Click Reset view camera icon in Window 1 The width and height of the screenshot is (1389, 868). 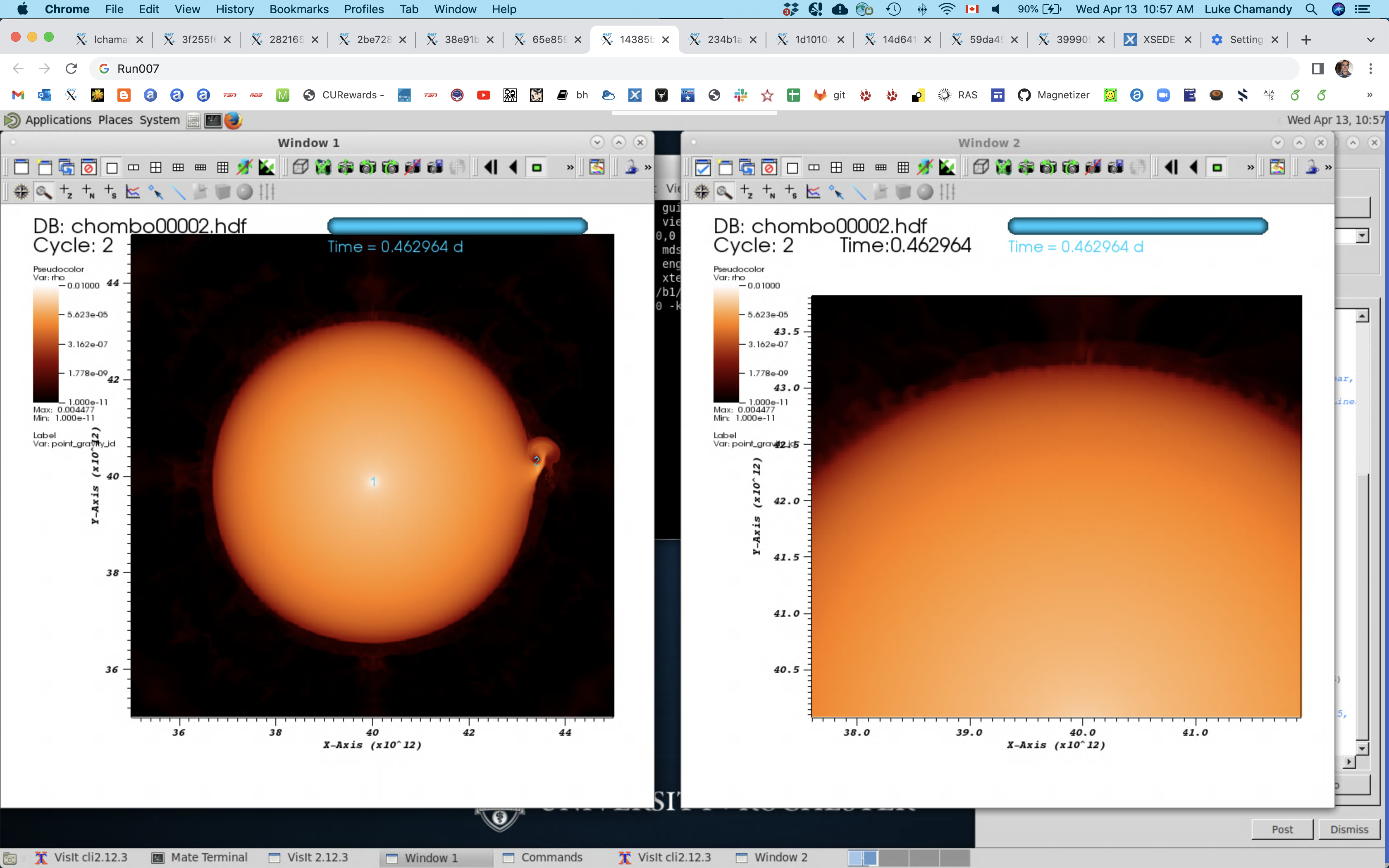tap(323, 167)
